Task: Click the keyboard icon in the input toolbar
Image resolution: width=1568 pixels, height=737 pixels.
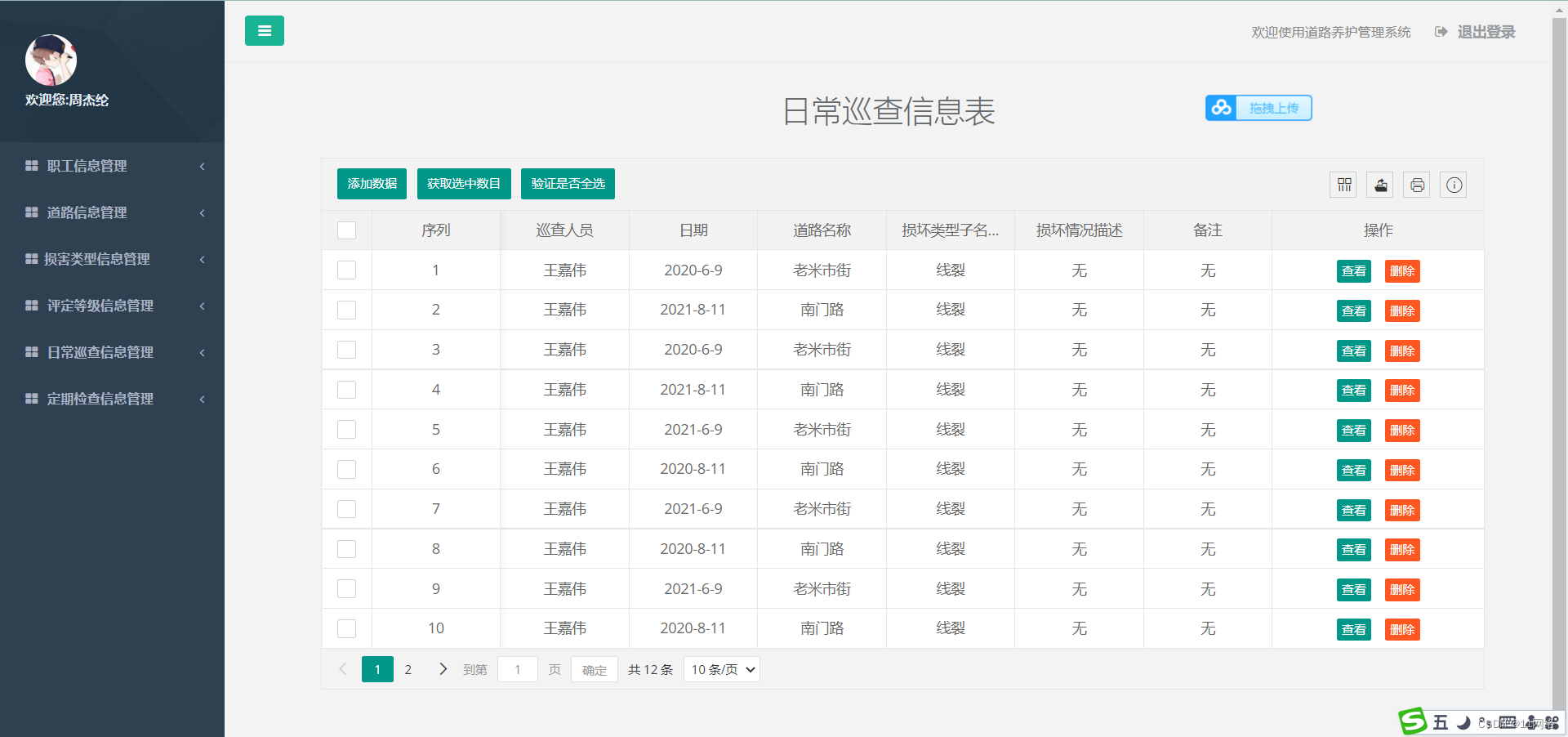Action: coord(1508,722)
